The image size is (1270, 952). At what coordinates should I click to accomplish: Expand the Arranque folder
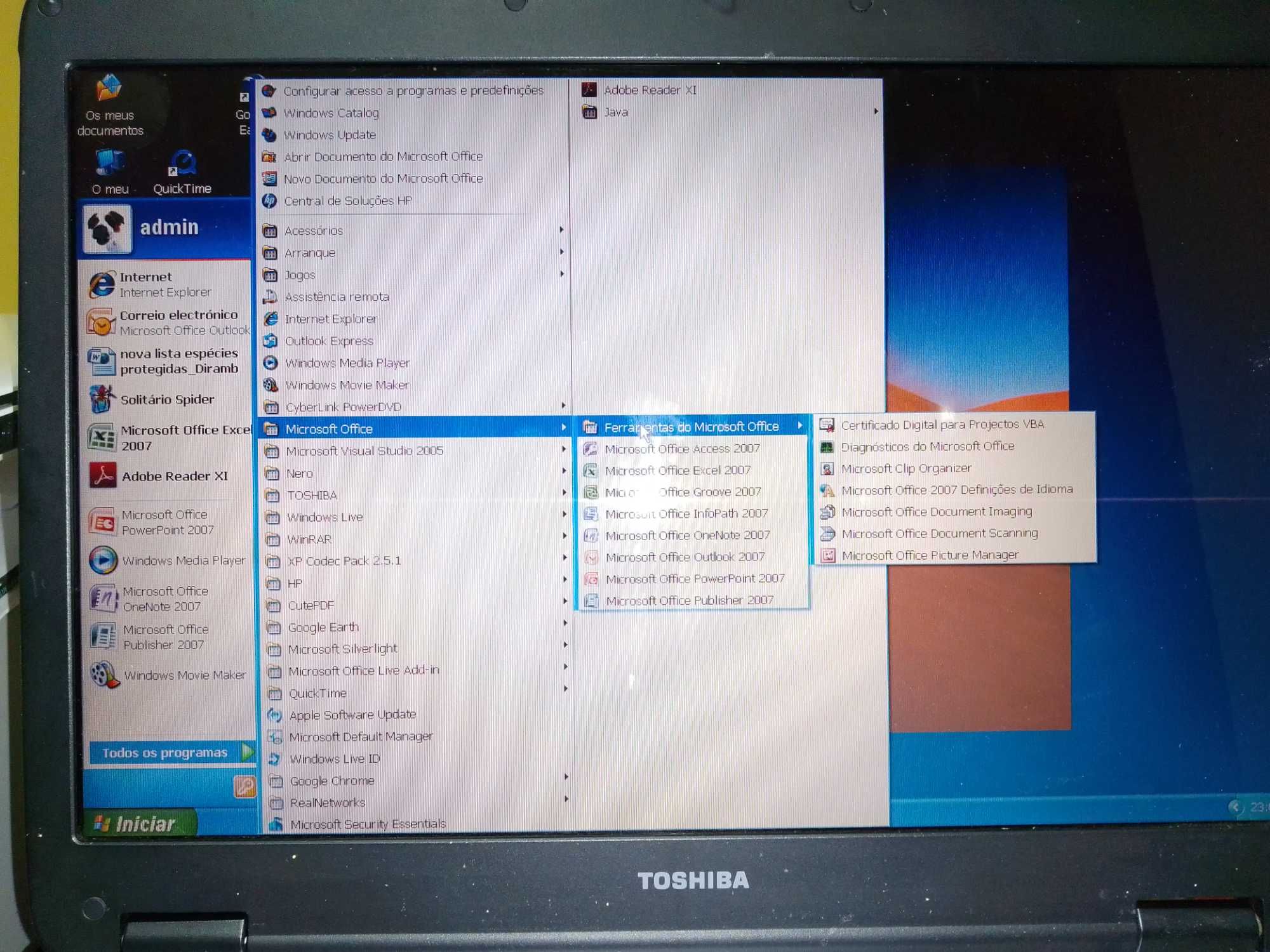(x=414, y=253)
